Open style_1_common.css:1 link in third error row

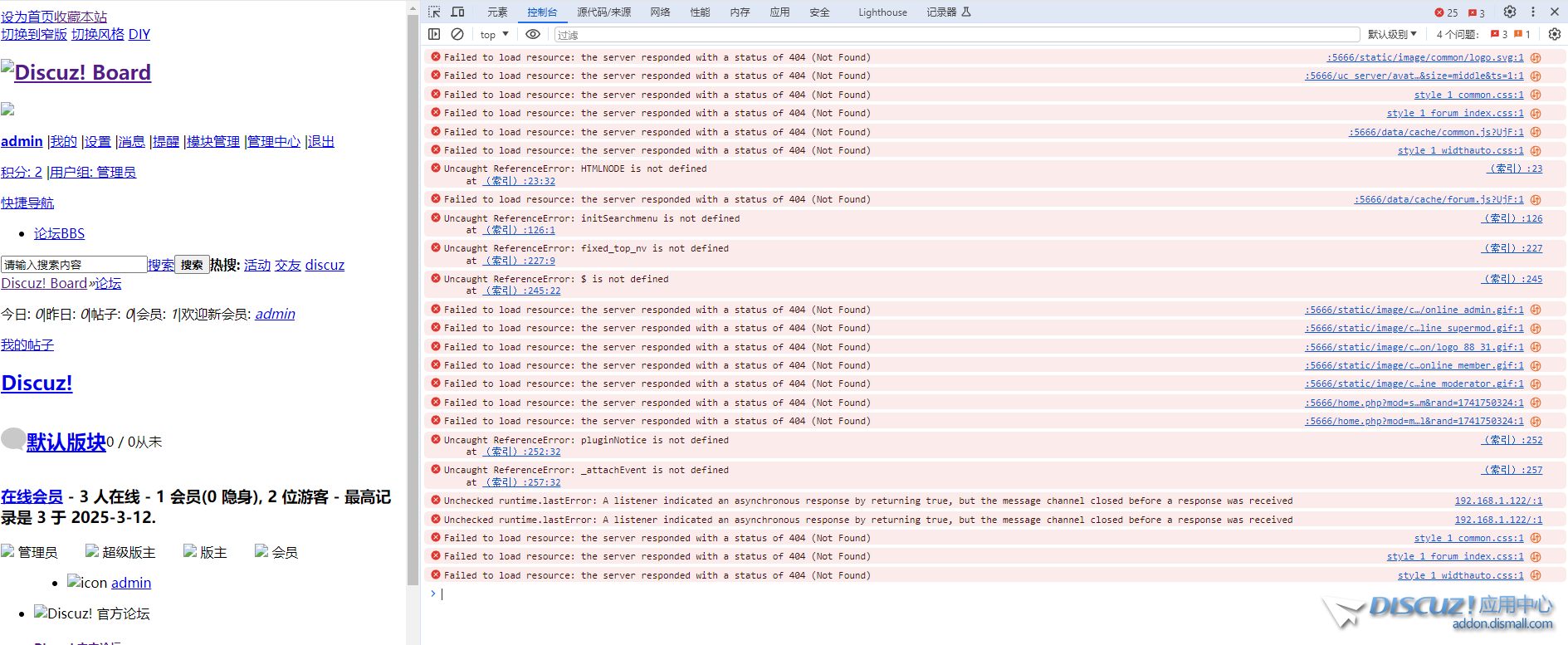[x=1469, y=95]
